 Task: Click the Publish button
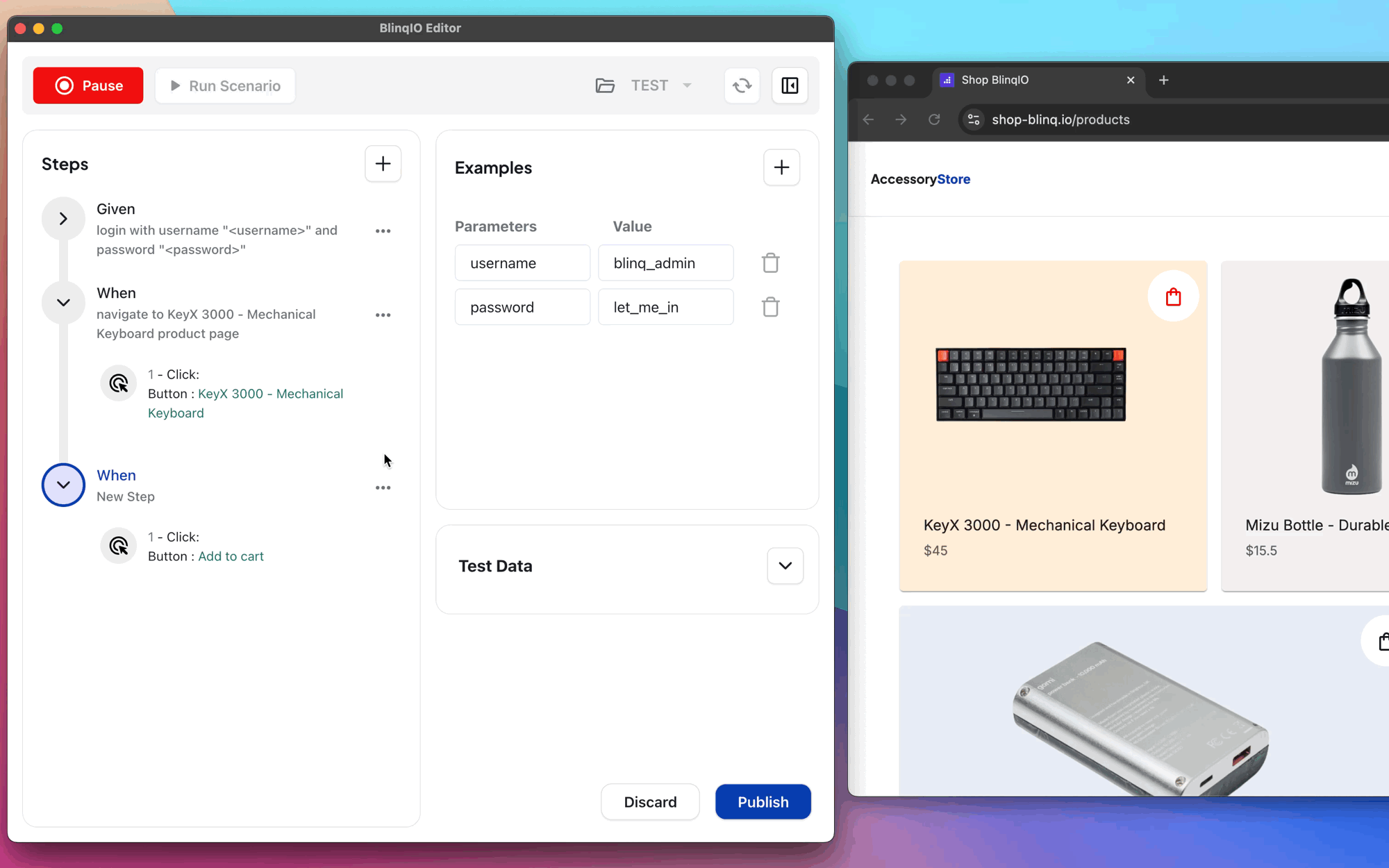(x=762, y=801)
